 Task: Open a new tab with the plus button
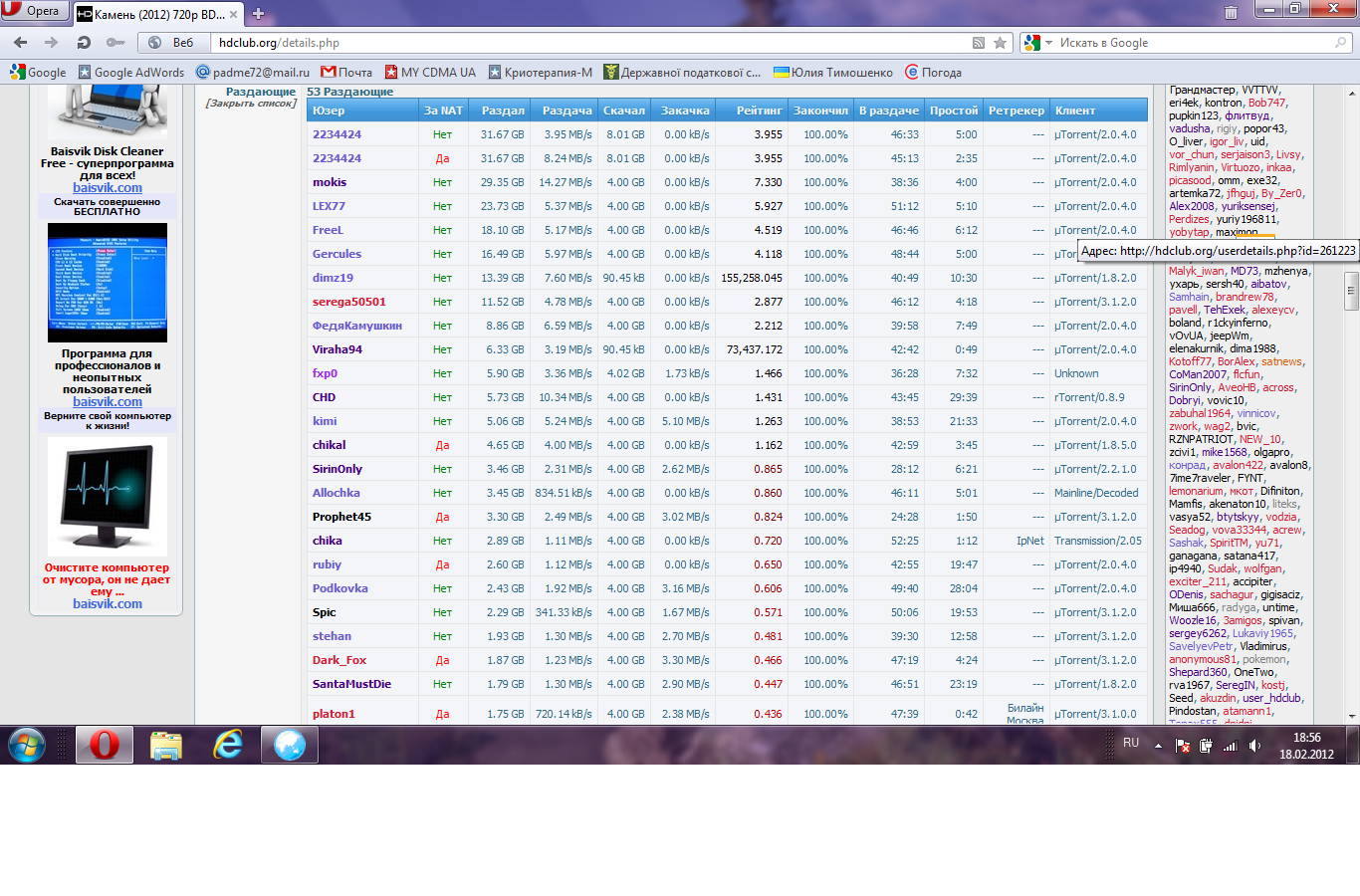(258, 13)
